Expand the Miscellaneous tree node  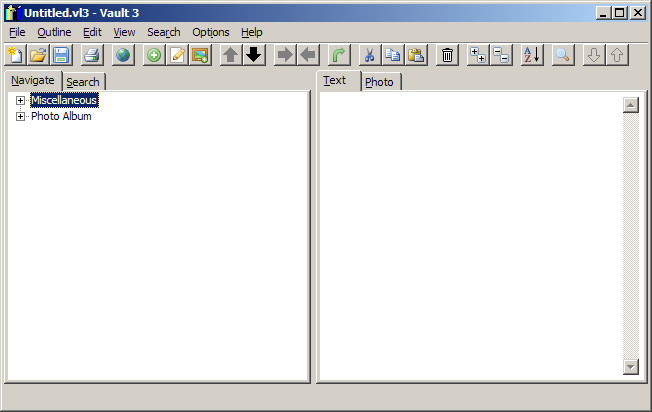[20, 101]
